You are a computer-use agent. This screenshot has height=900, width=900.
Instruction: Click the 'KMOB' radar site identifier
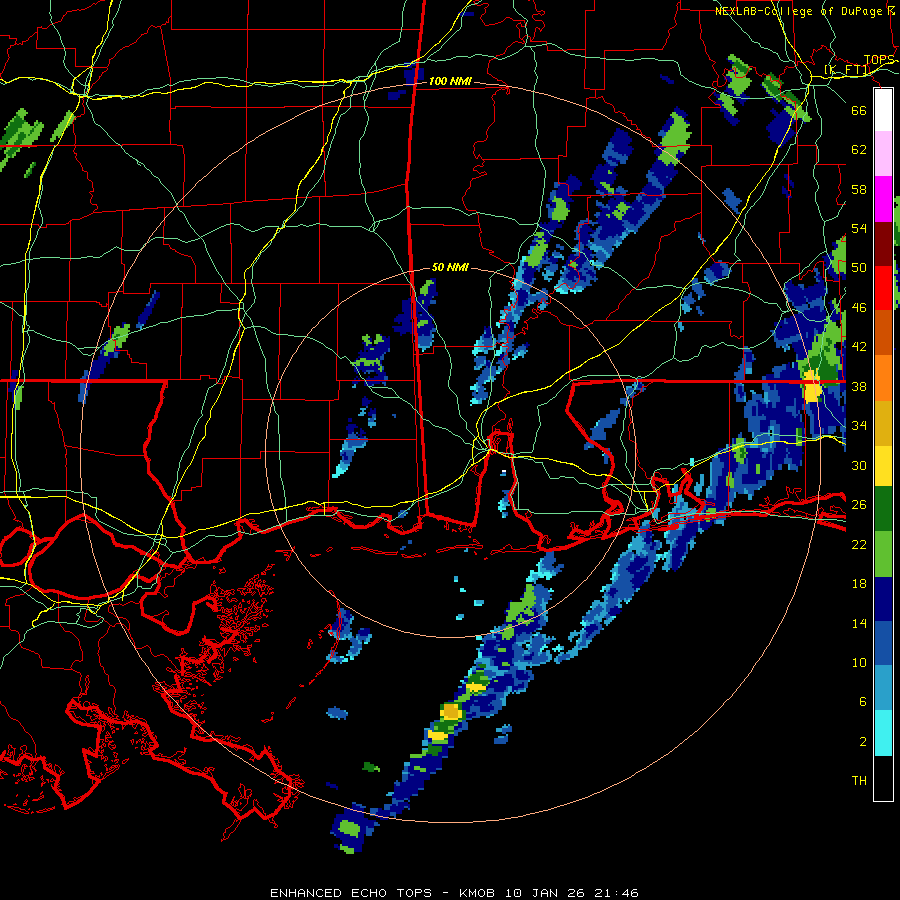coord(477,893)
